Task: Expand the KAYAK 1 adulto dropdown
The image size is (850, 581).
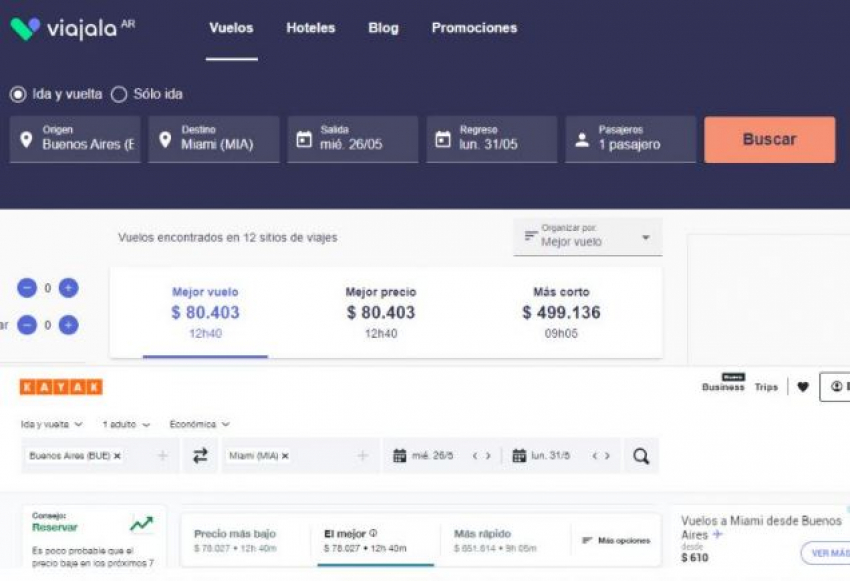Action: pos(126,424)
